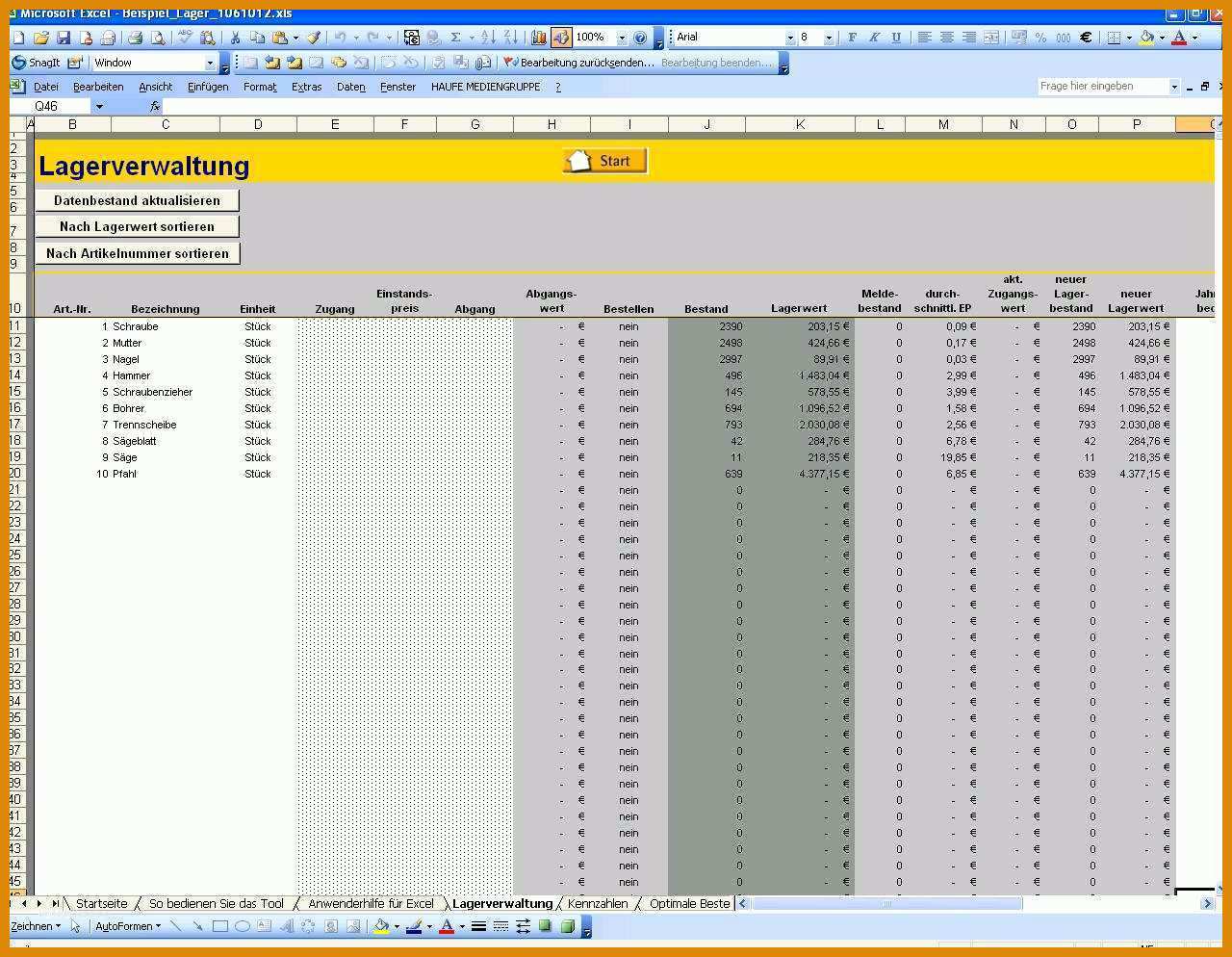Screen dimensions: 1232x957
Task: Open the AutoFormen shapes menu
Action: 128,926
